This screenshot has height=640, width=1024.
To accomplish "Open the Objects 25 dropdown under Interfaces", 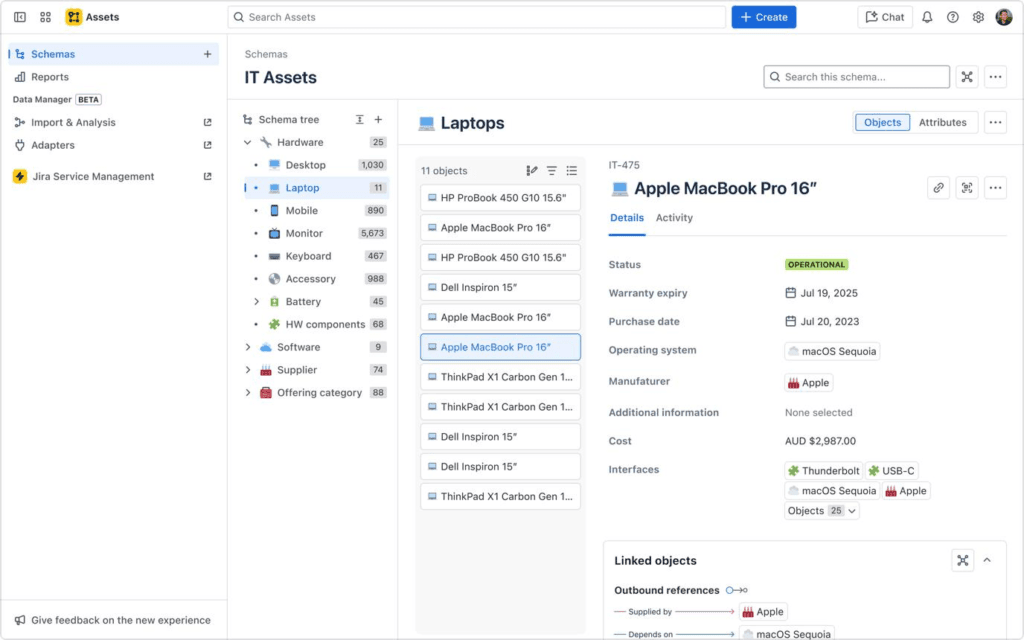I will tap(822, 511).
